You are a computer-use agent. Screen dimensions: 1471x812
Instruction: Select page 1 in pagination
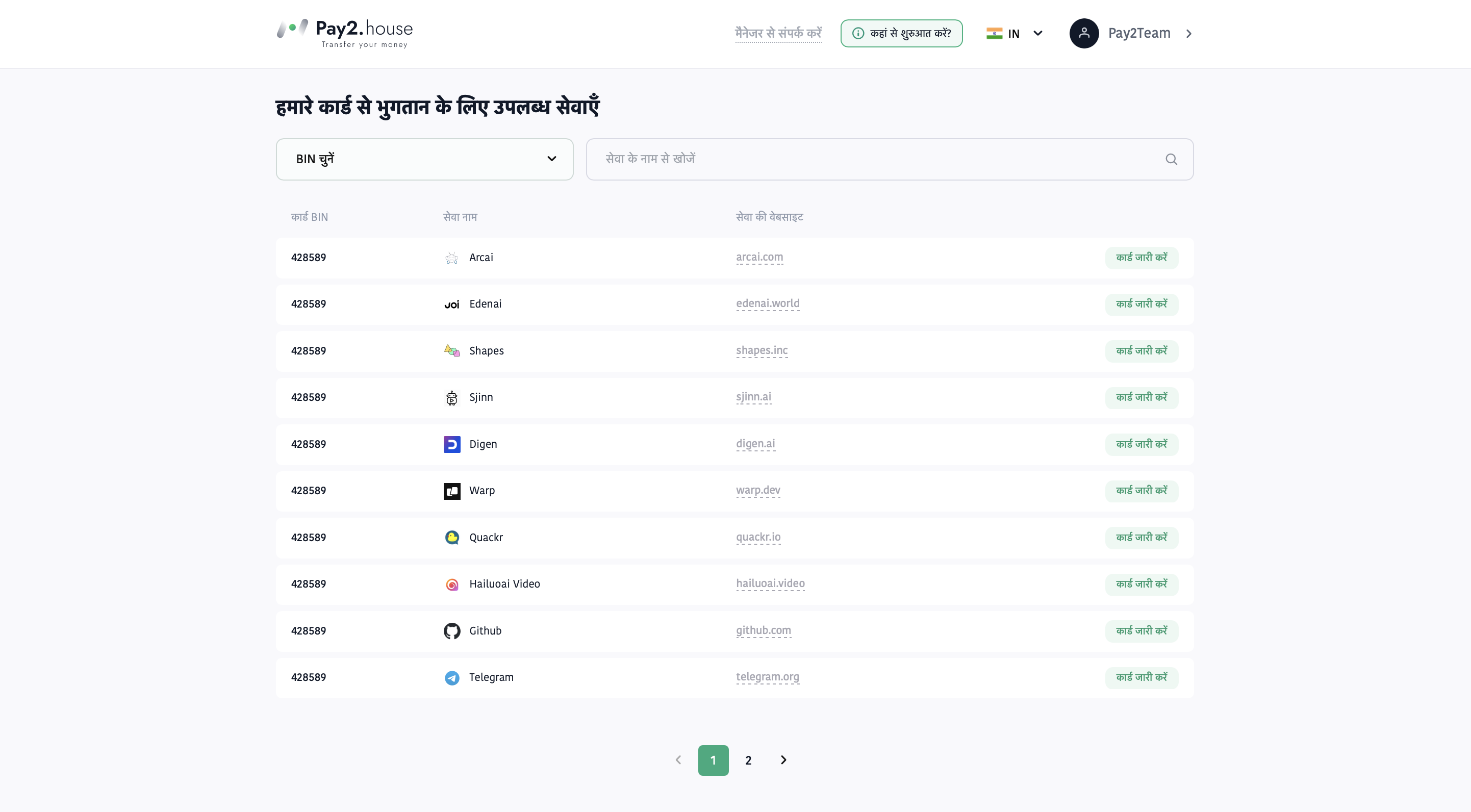(713, 760)
